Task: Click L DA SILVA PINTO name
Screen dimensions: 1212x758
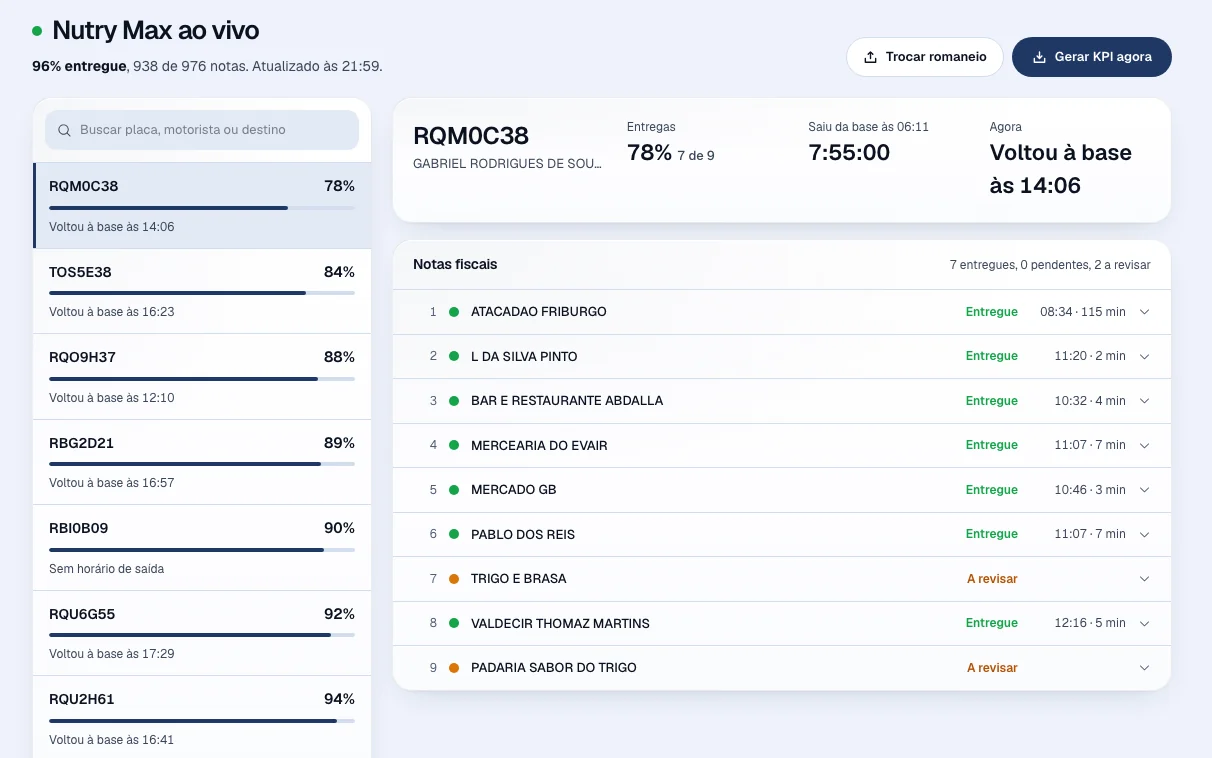Action: (x=524, y=357)
